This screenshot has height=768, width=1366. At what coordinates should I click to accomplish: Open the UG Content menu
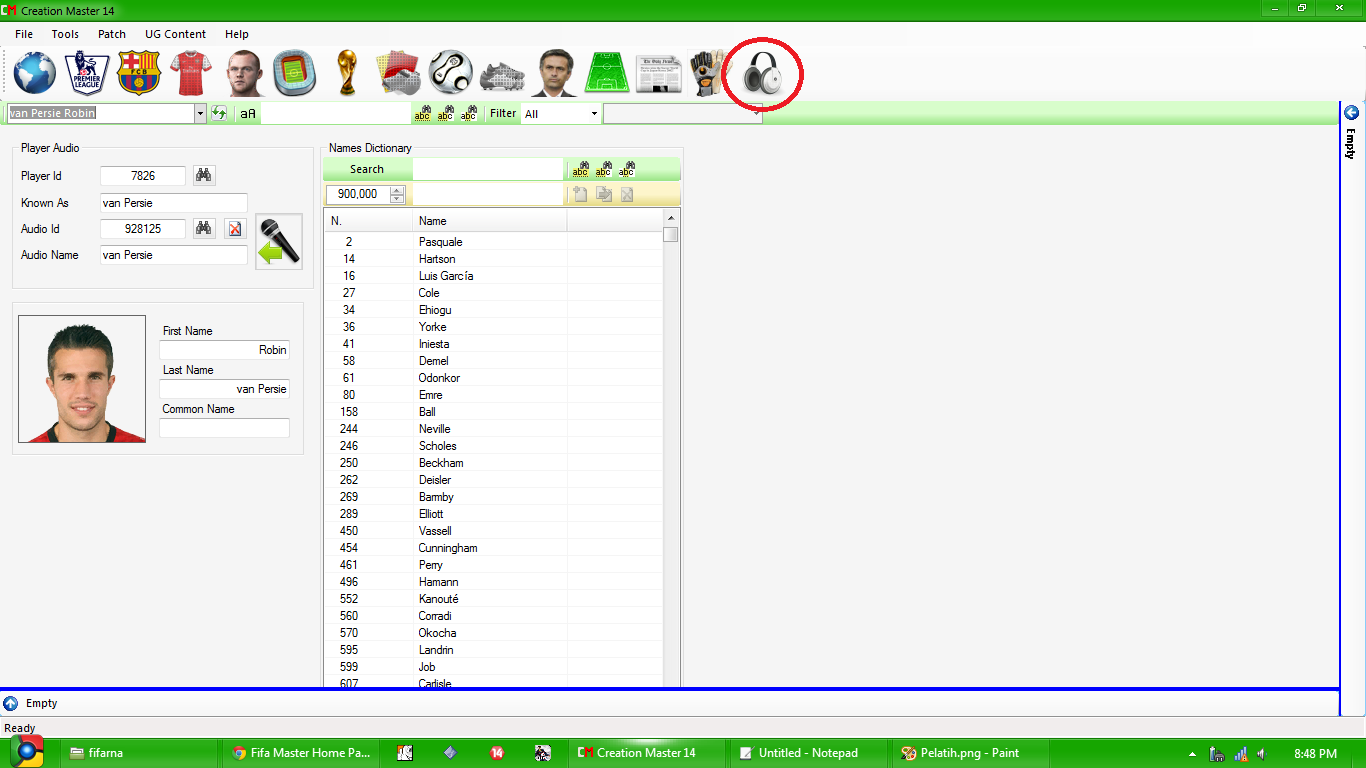point(175,33)
